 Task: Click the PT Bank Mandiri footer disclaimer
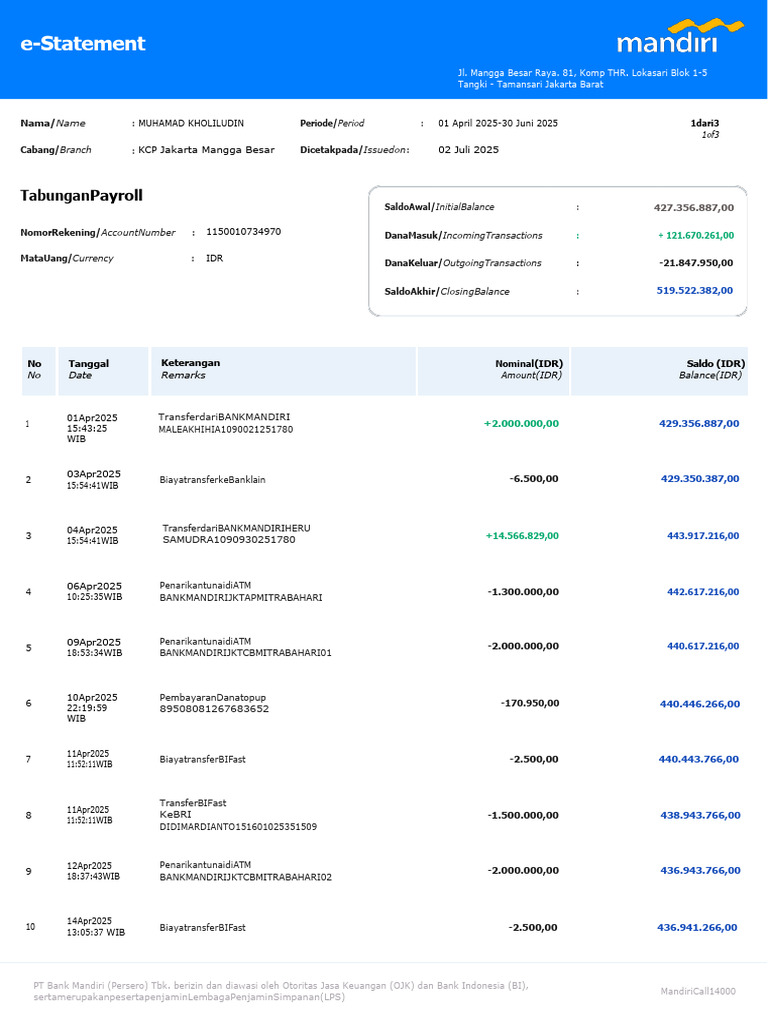[x=281, y=991]
